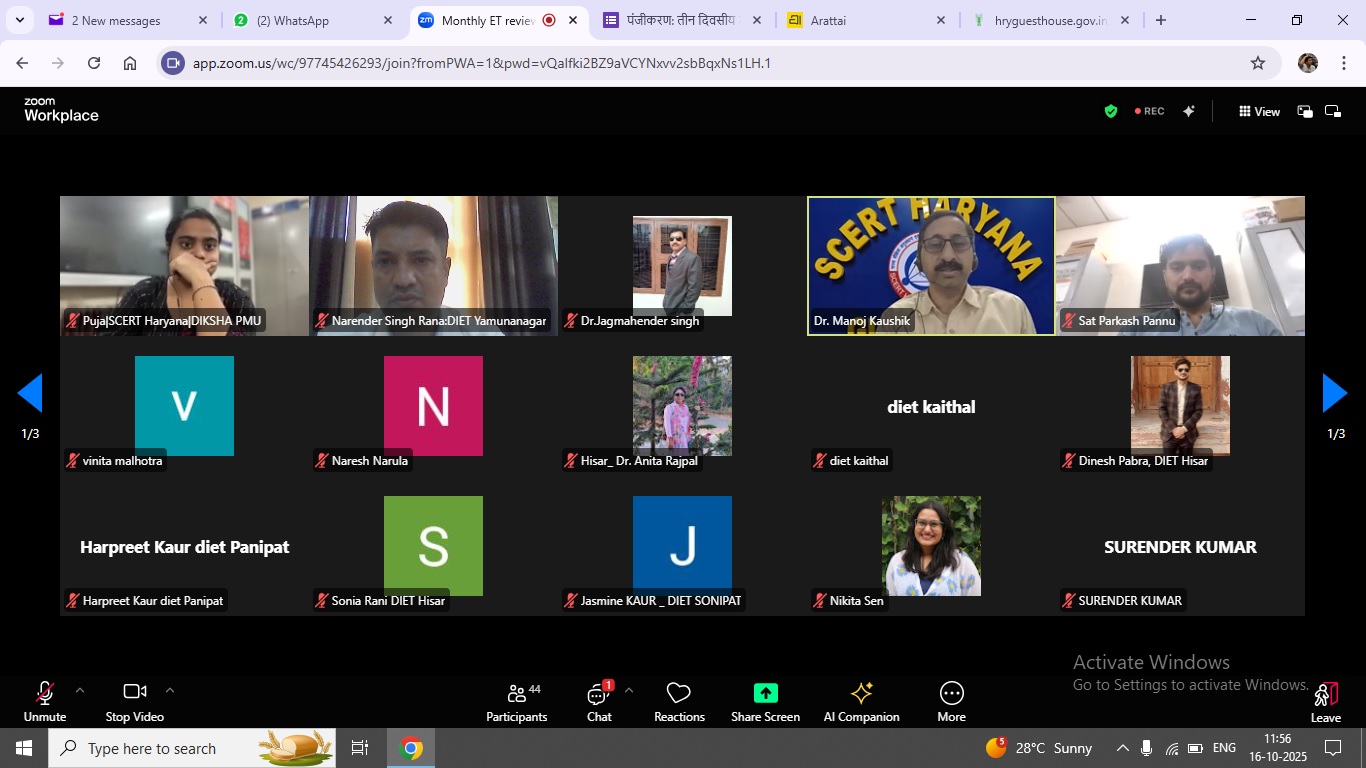Open the Participants panel
Image resolution: width=1366 pixels, height=768 pixels.
coord(516,702)
